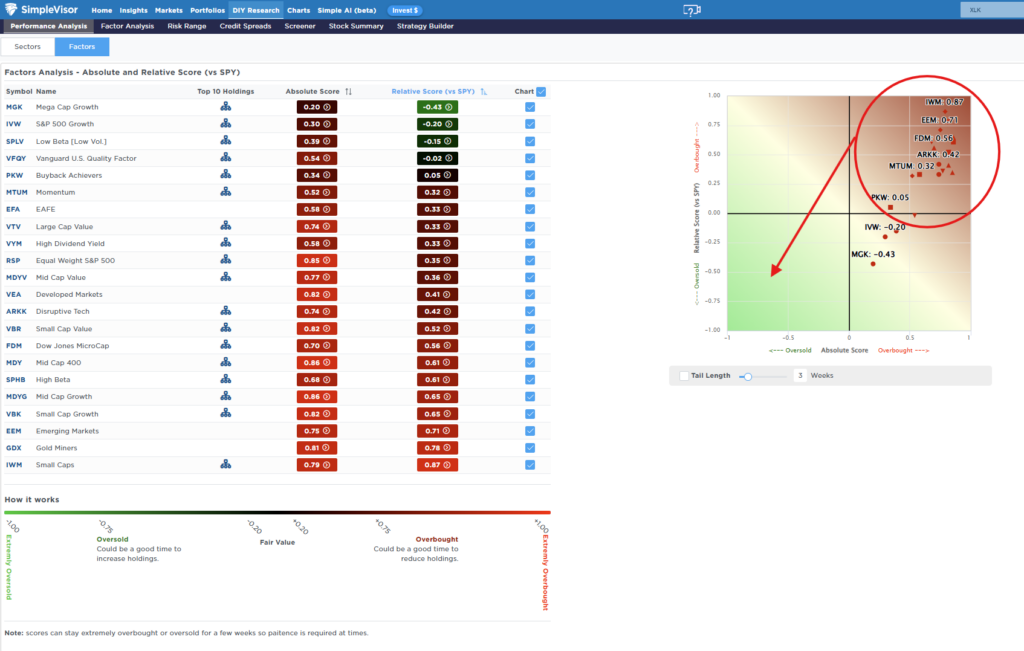
Task: Click the ticker search field showing XLK
Action: click(x=988, y=10)
